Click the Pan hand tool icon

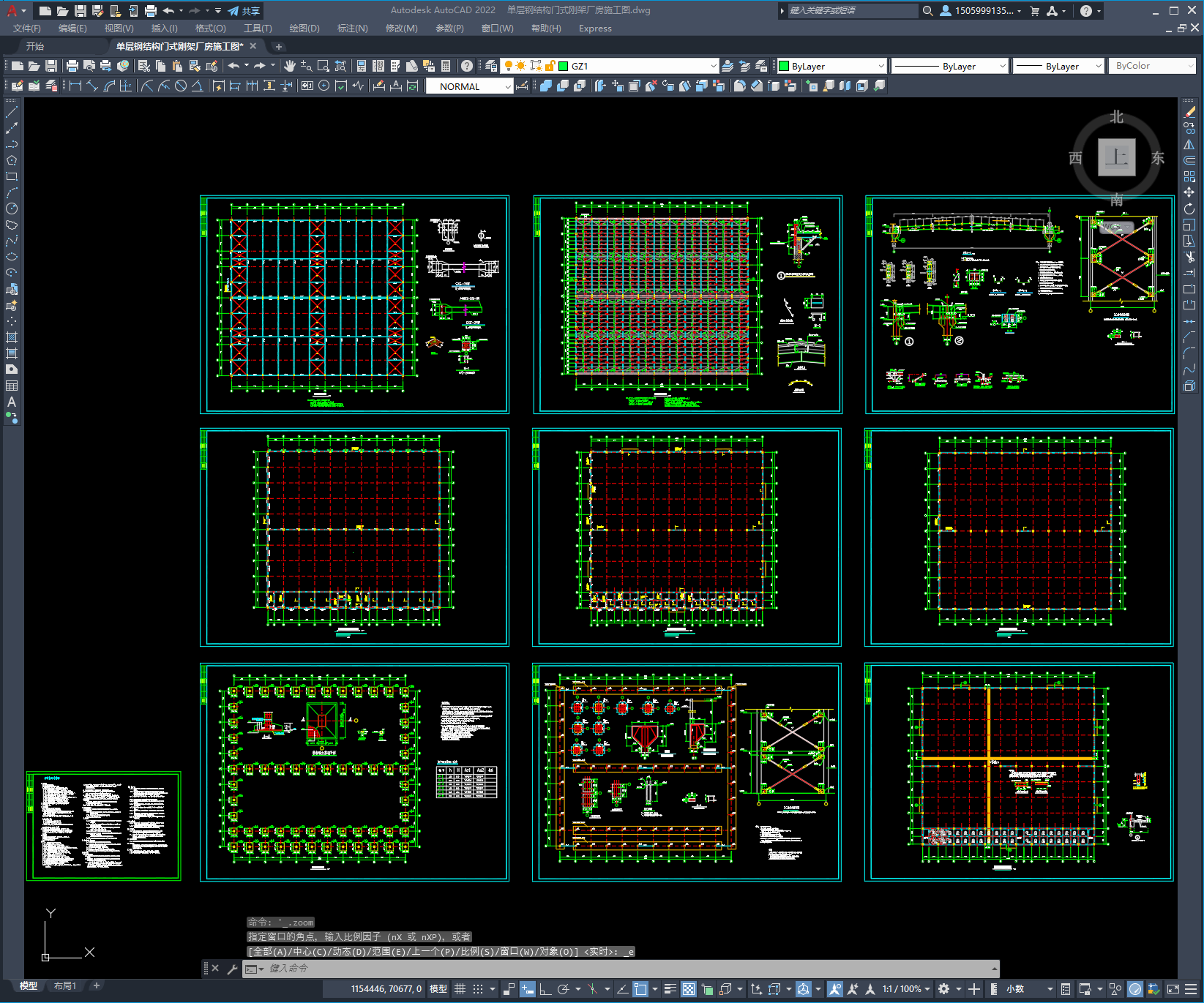click(290, 66)
